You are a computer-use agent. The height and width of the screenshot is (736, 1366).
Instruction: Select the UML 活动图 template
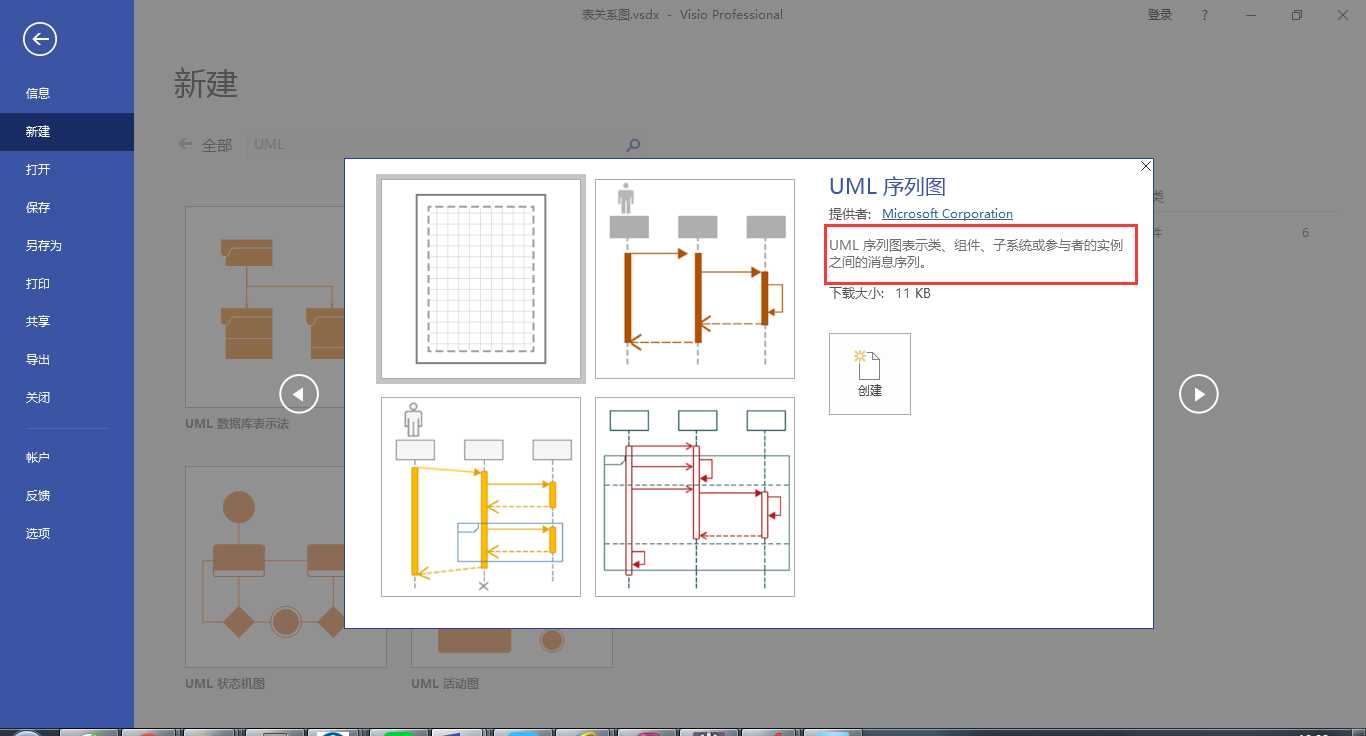pyautogui.click(x=512, y=660)
